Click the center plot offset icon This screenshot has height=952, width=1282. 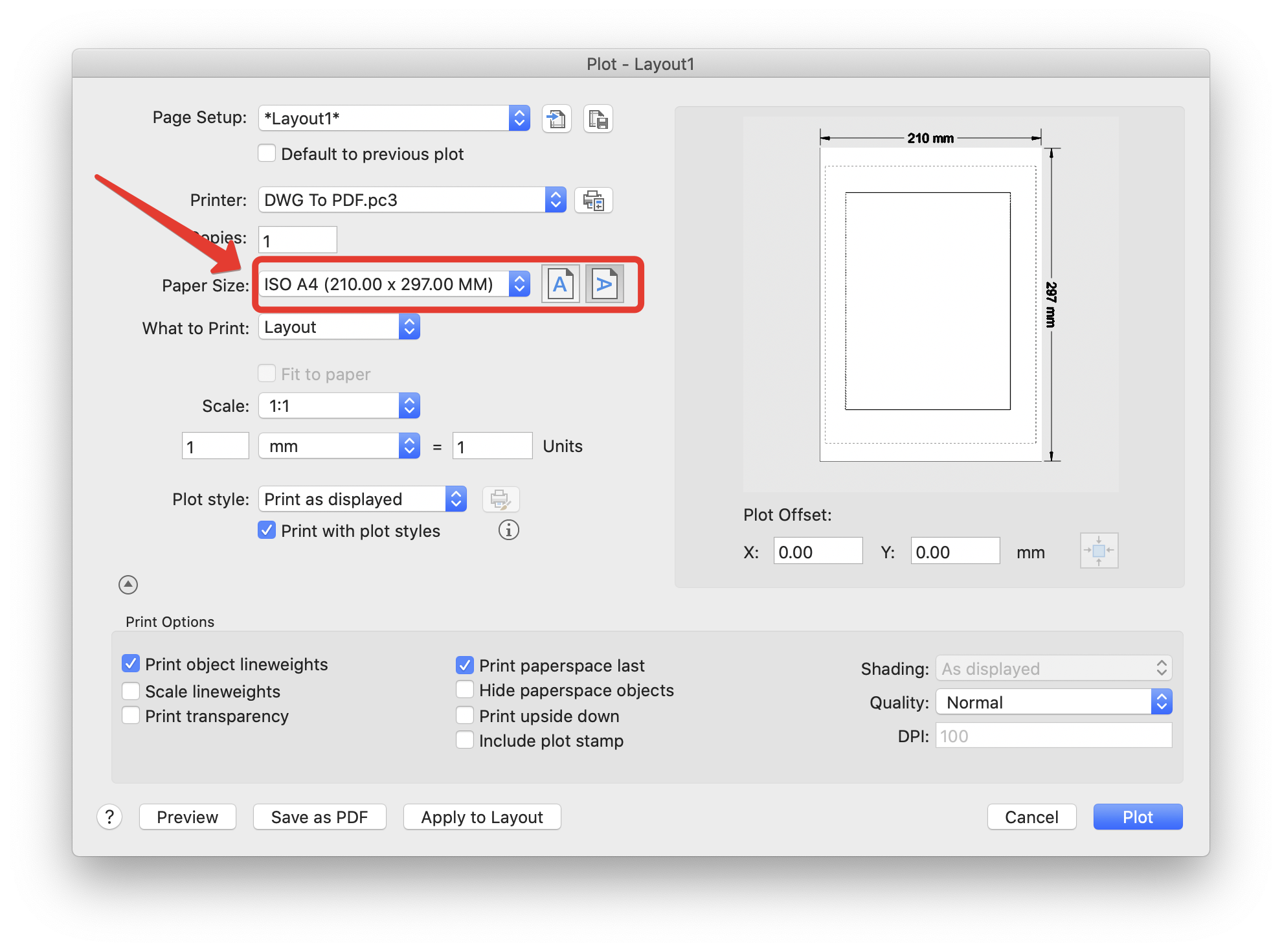click(1099, 551)
